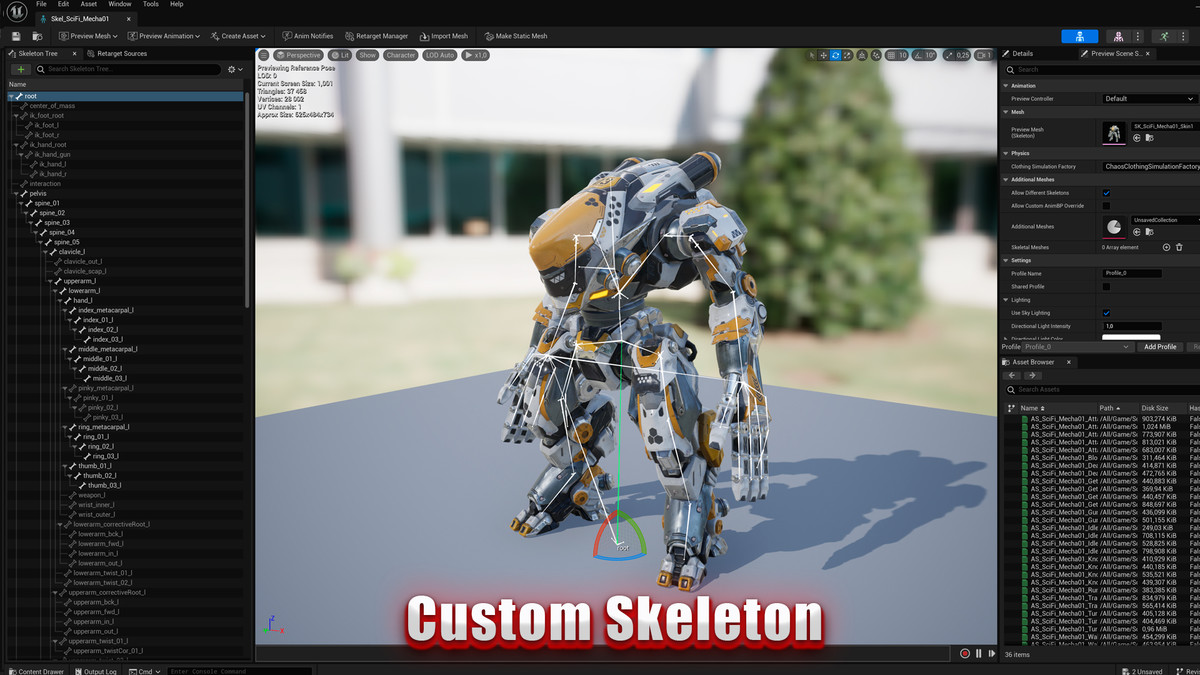Click the Show viewport button
The image size is (1200, 675).
tap(368, 55)
